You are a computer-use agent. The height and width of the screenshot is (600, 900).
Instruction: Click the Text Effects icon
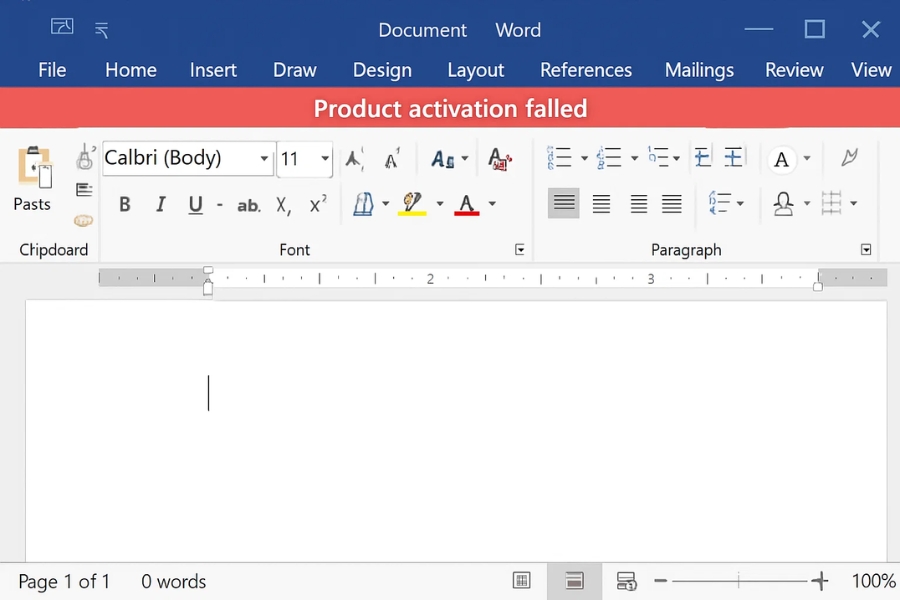tap(363, 204)
